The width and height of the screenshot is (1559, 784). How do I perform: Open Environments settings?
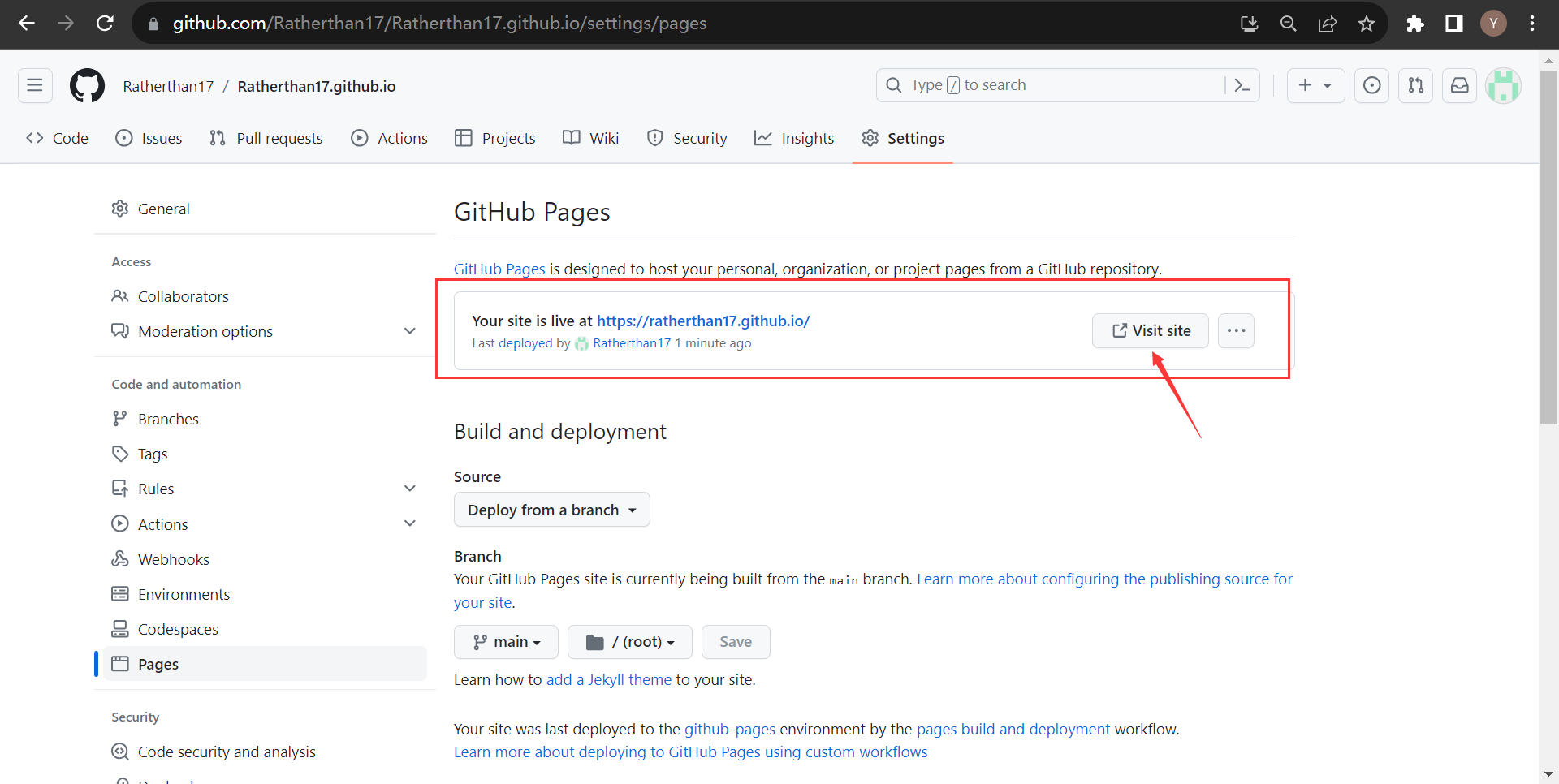pyautogui.click(x=265, y=594)
